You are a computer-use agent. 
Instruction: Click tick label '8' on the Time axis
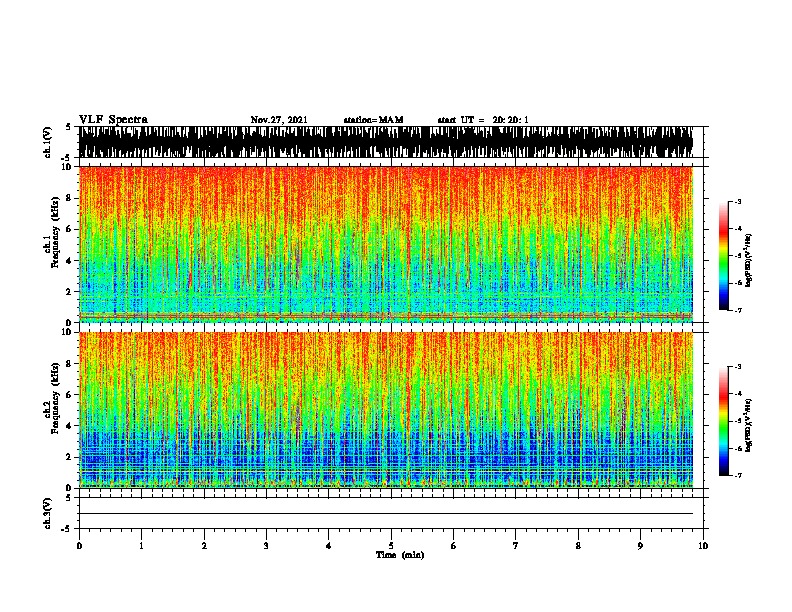pos(578,546)
